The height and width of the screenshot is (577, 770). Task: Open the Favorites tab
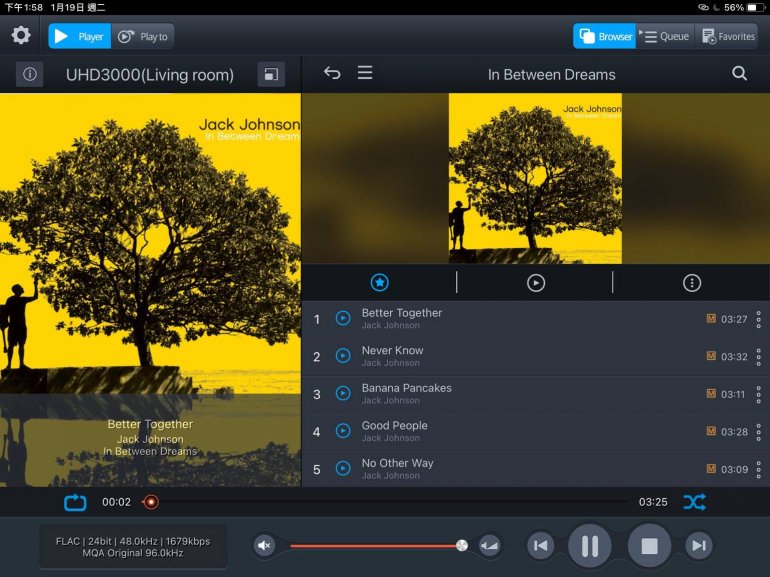pyautogui.click(x=727, y=36)
